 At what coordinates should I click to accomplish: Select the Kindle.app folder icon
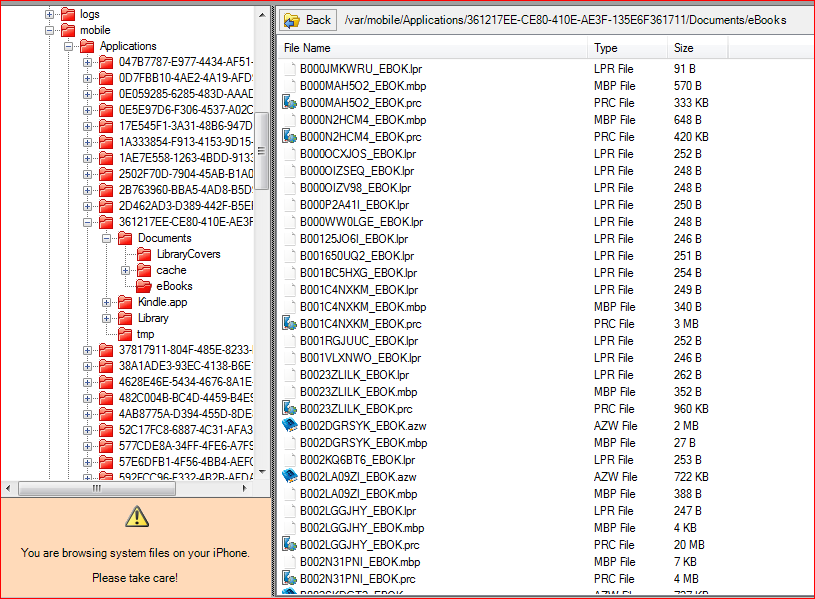coord(125,302)
